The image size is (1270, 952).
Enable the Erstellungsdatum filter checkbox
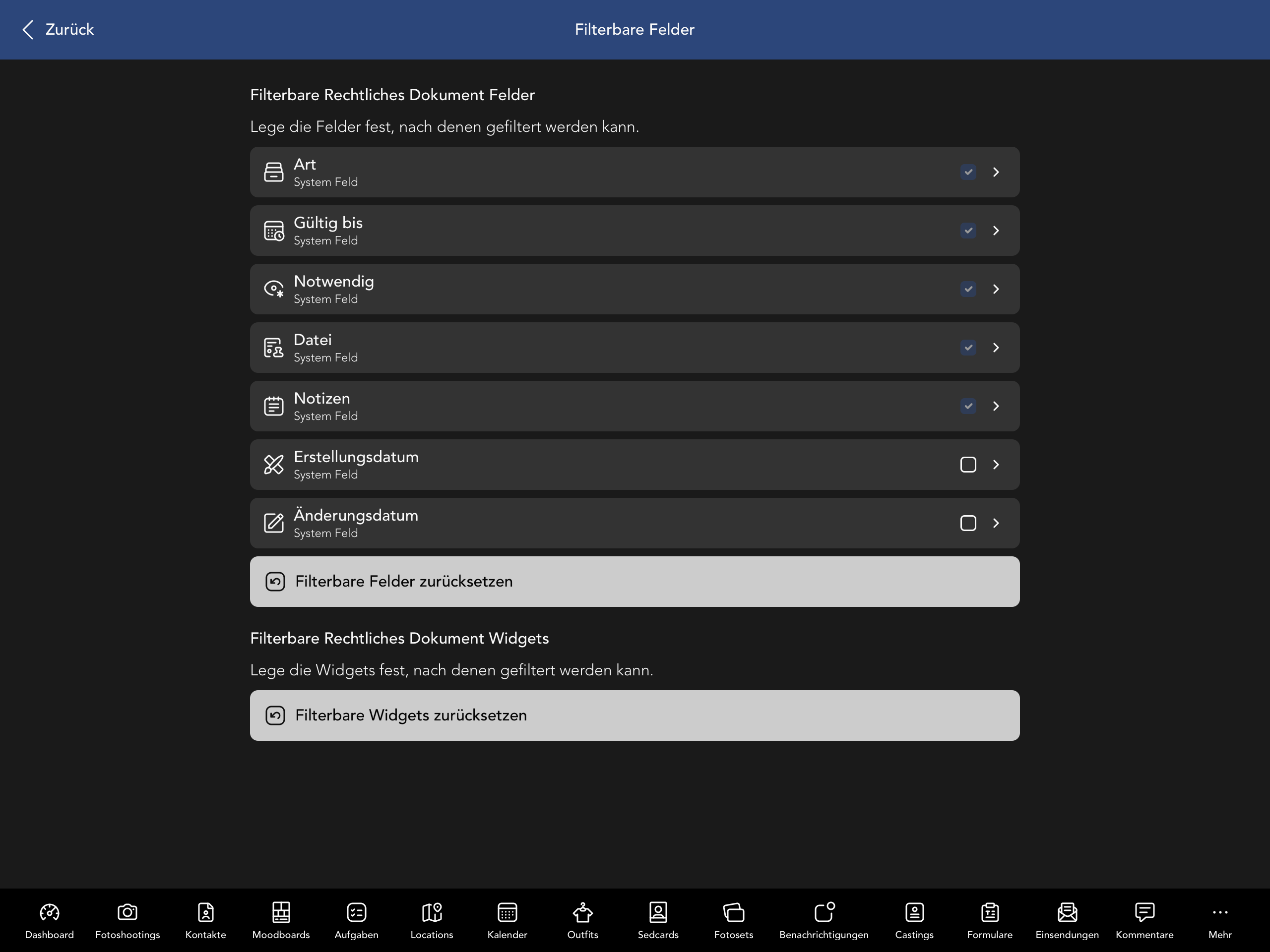point(968,465)
